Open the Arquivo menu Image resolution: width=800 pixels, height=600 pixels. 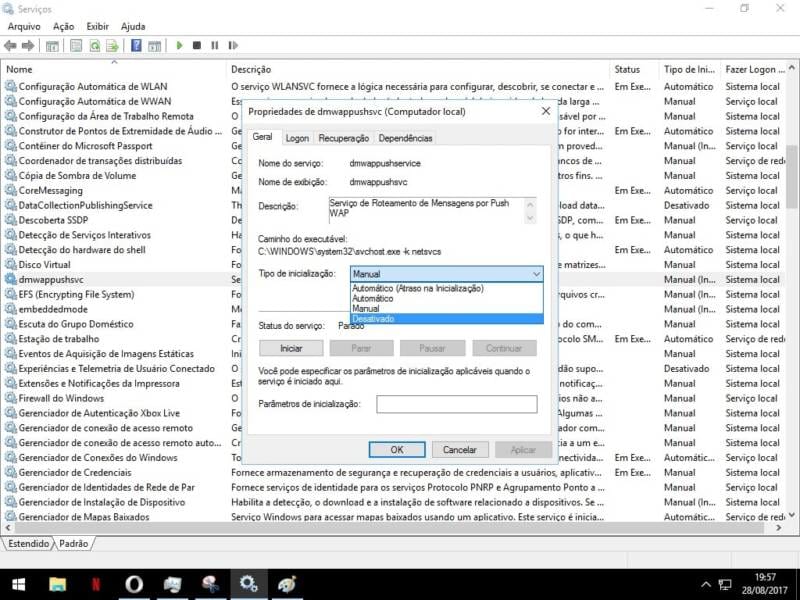24,27
